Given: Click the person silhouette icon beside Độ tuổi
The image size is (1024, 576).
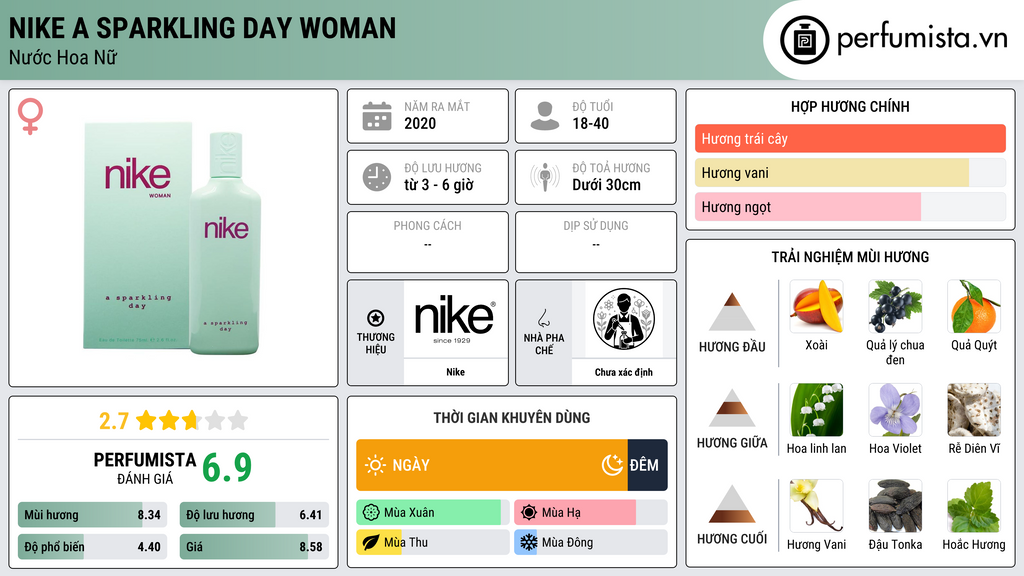Looking at the screenshot, I should (545, 116).
